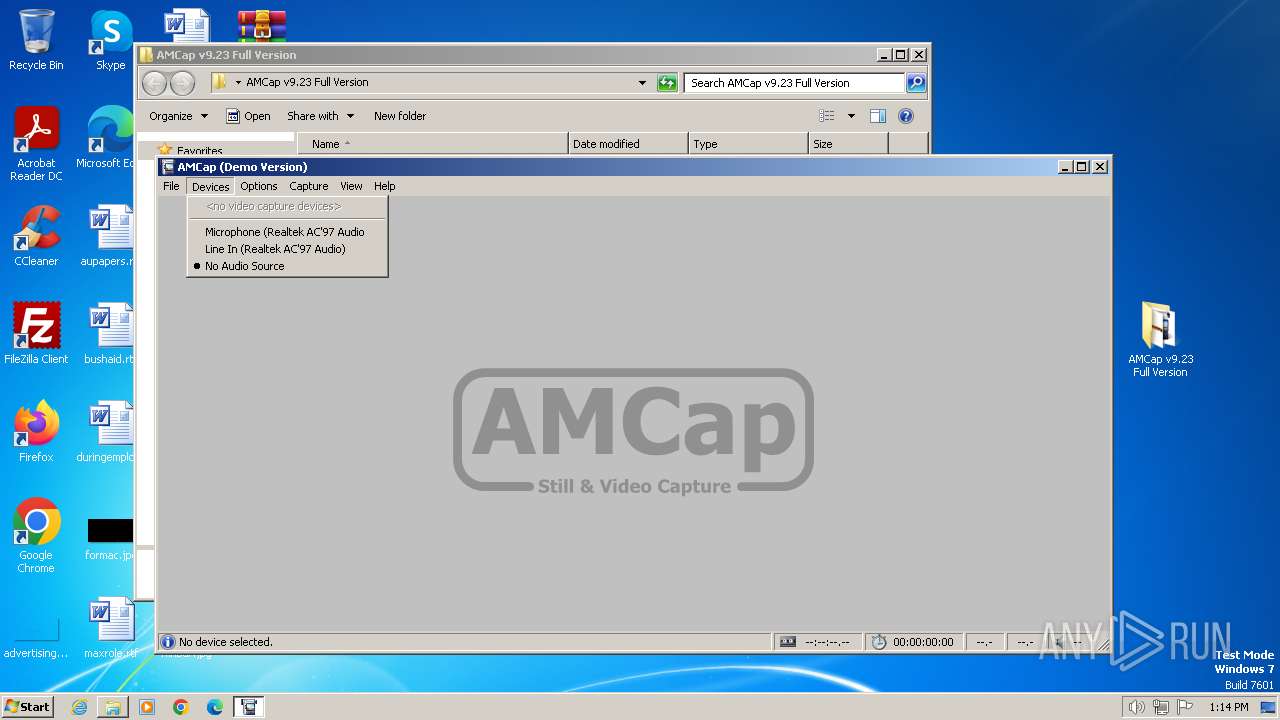Select AMCap v9.23 Full Version desktop folder
The height and width of the screenshot is (720, 1280).
coord(1160,340)
